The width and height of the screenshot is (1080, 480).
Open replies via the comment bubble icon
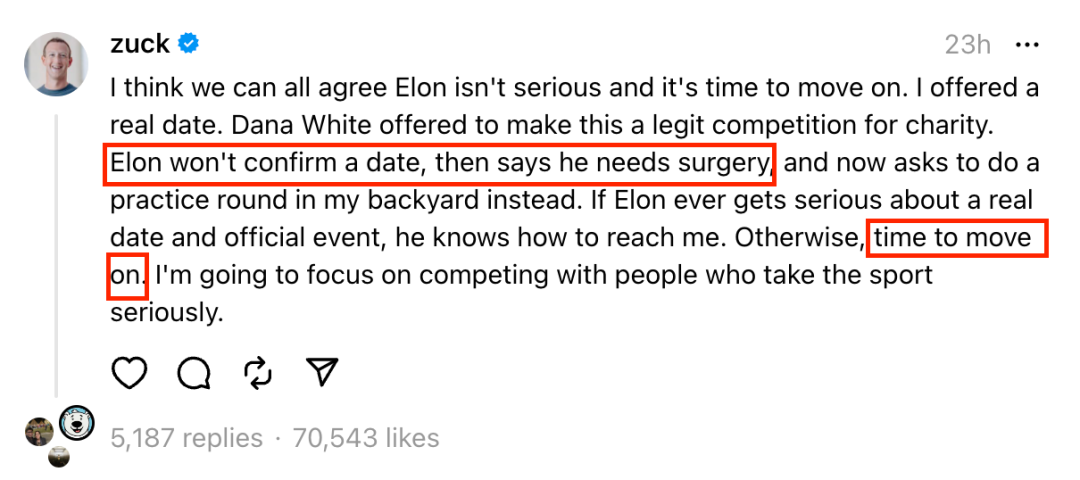coord(193,372)
